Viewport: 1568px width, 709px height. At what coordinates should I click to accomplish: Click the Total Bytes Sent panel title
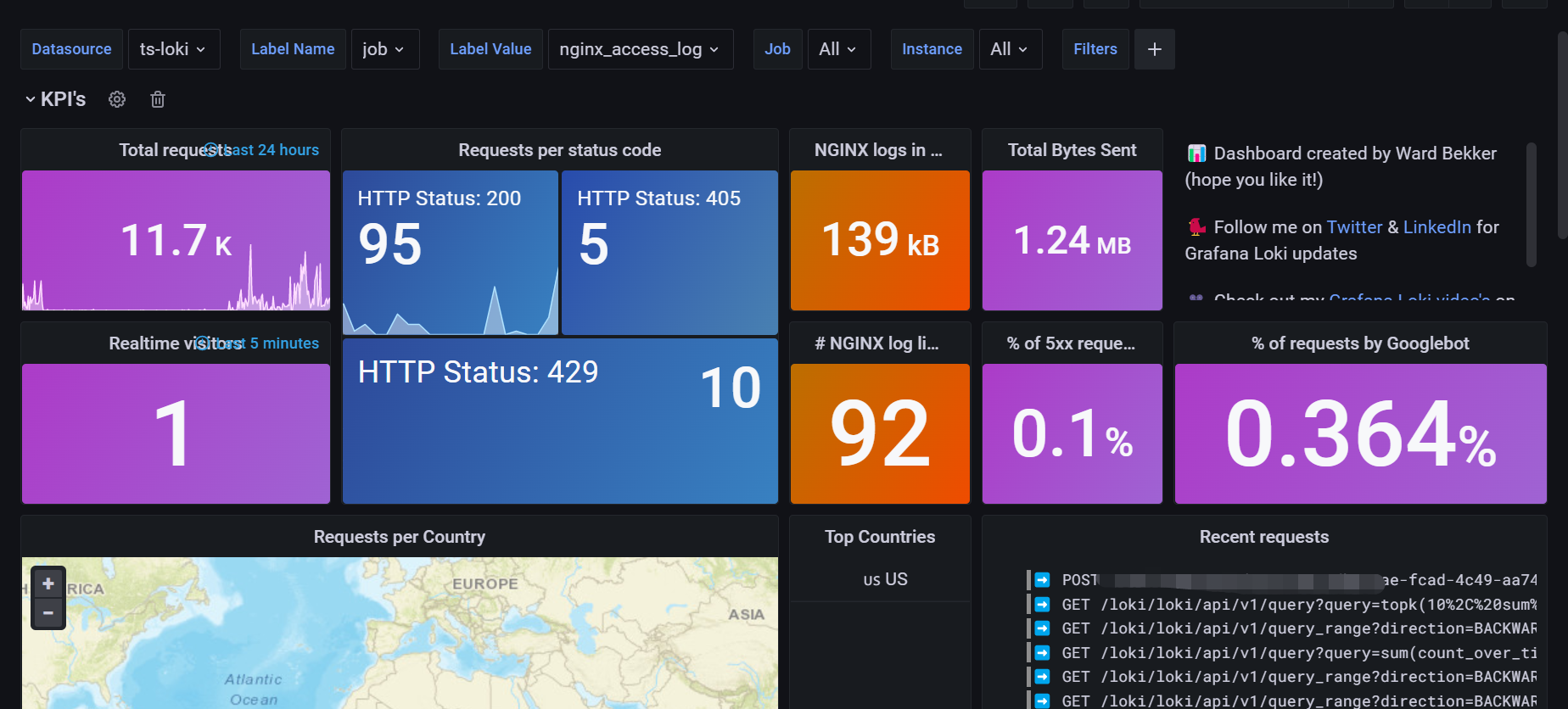tap(1072, 150)
